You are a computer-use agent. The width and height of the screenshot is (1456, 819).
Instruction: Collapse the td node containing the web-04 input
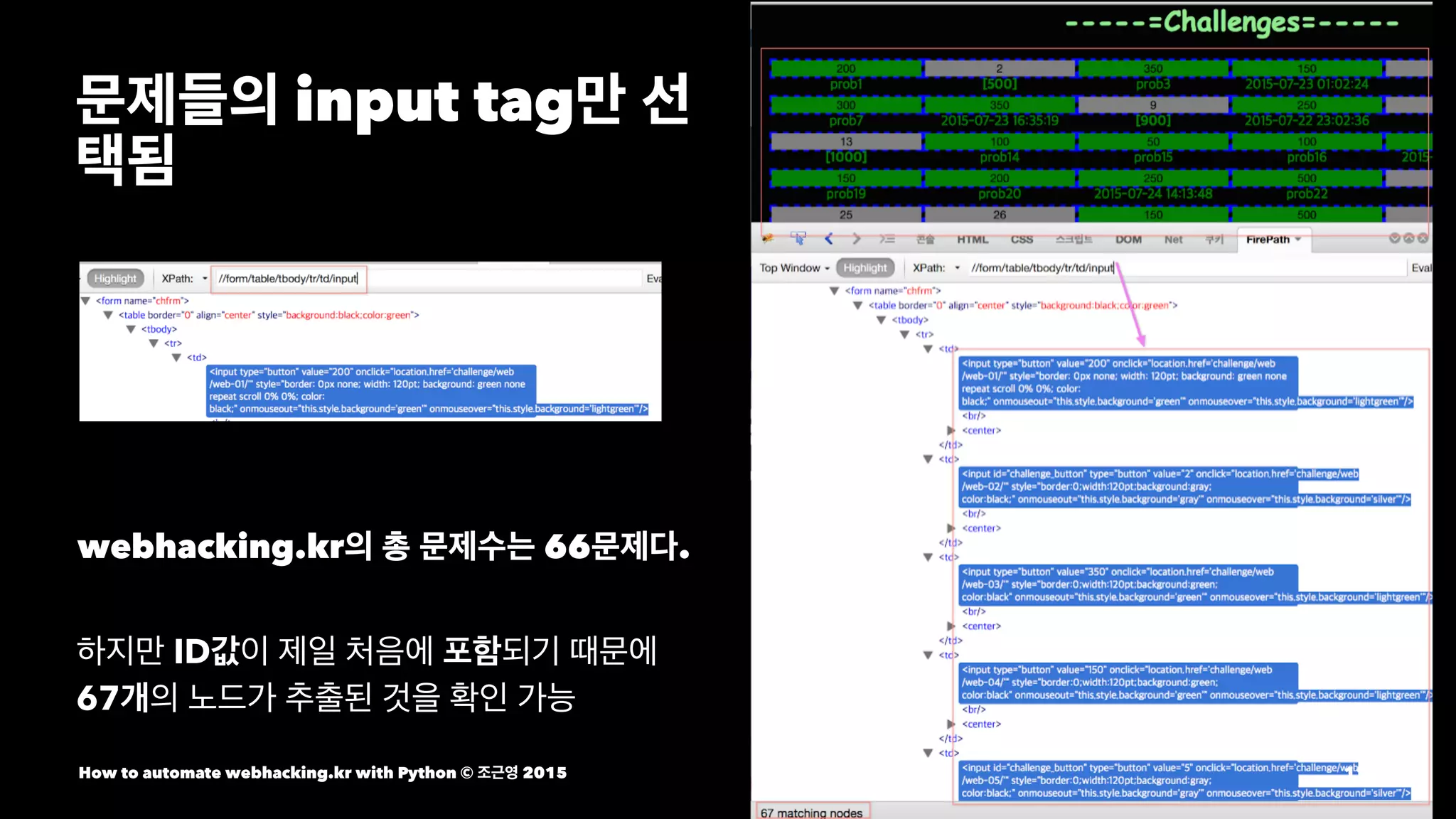[x=928, y=655]
